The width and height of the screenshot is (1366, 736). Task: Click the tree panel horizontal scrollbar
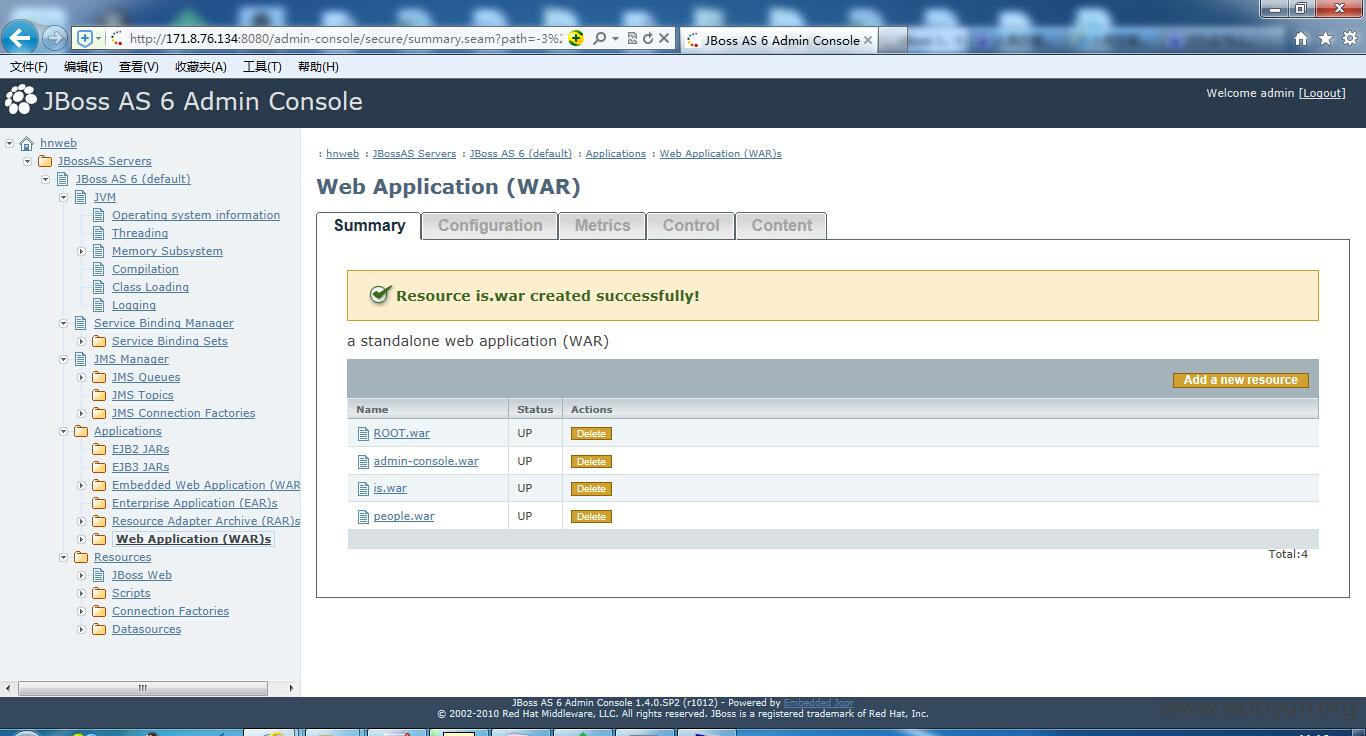(143, 688)
